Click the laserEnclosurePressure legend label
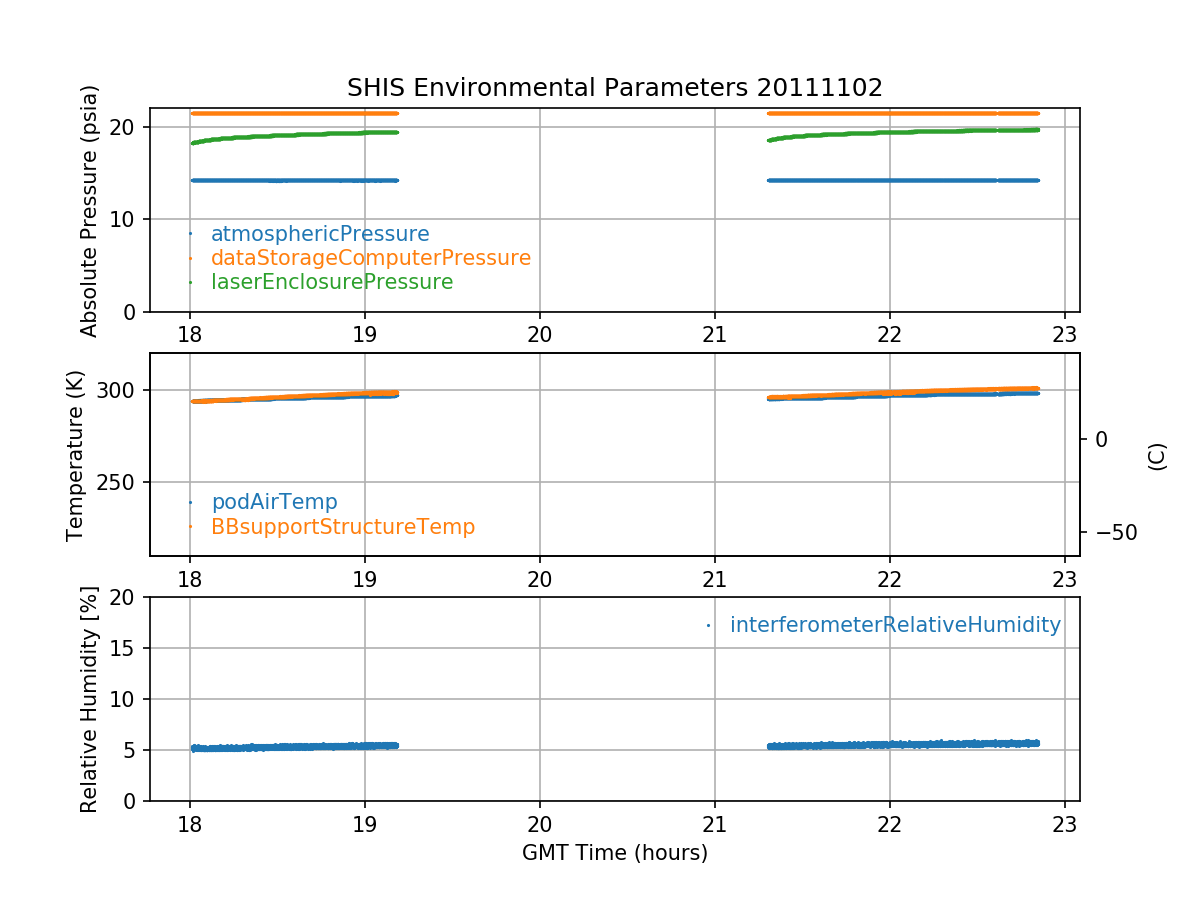Viewport: 1200px width, 900px height. pyautogui.click(x=331, y=282)
